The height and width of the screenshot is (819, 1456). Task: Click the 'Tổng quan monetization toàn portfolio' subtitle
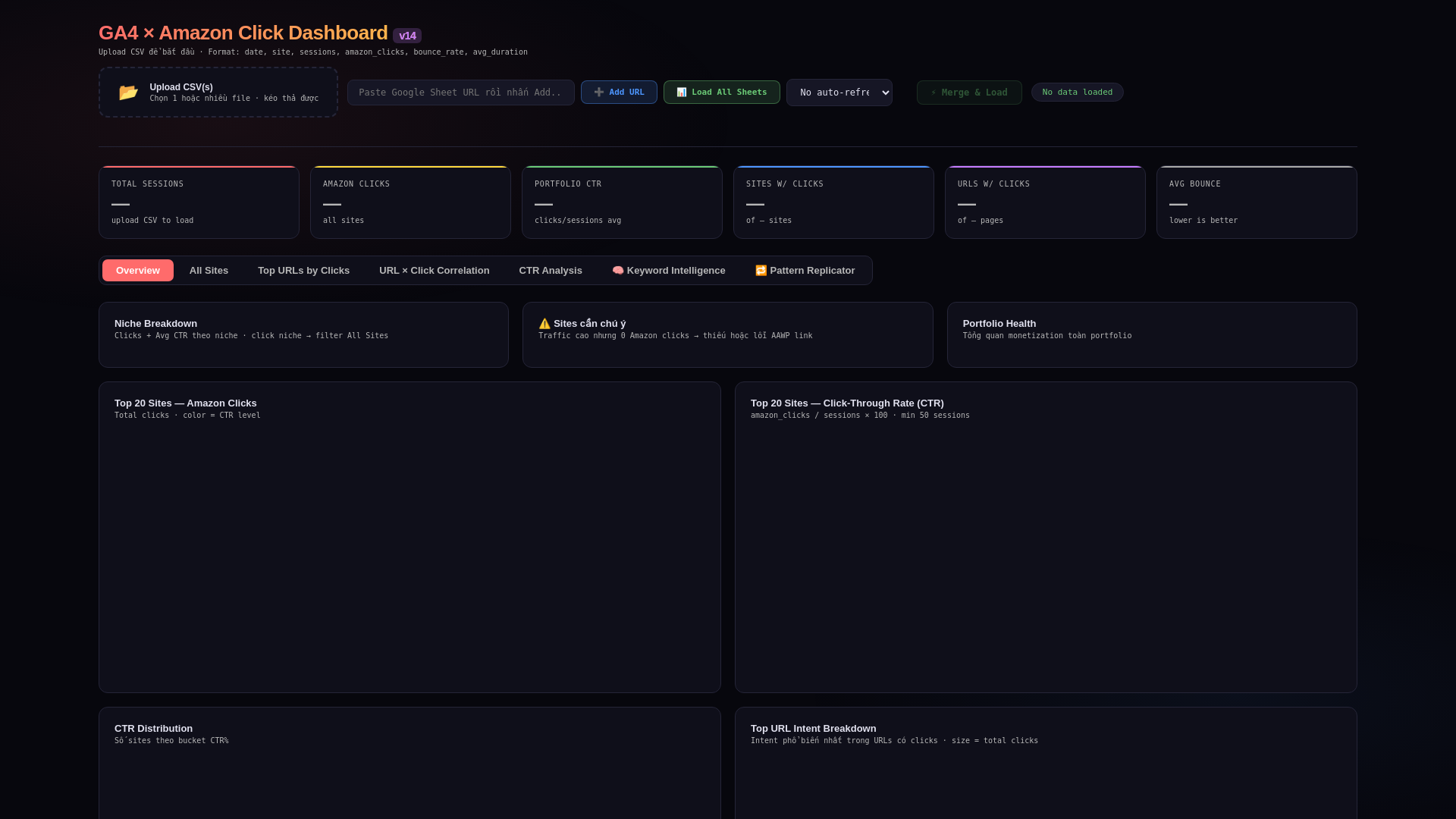[x=1047, y=336]
